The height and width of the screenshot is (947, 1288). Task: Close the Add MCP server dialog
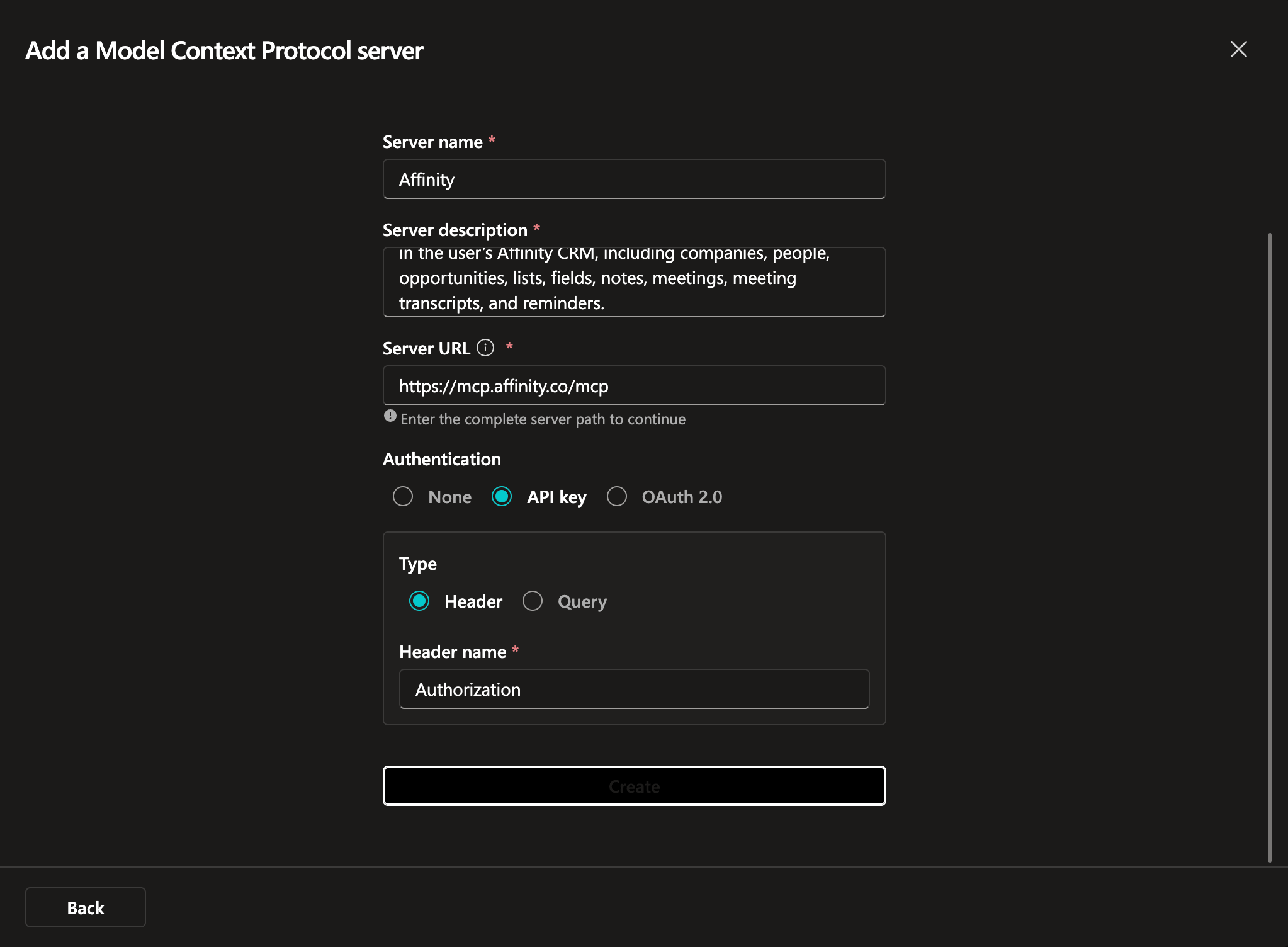pyautogui.click(x=1238, y=49)
